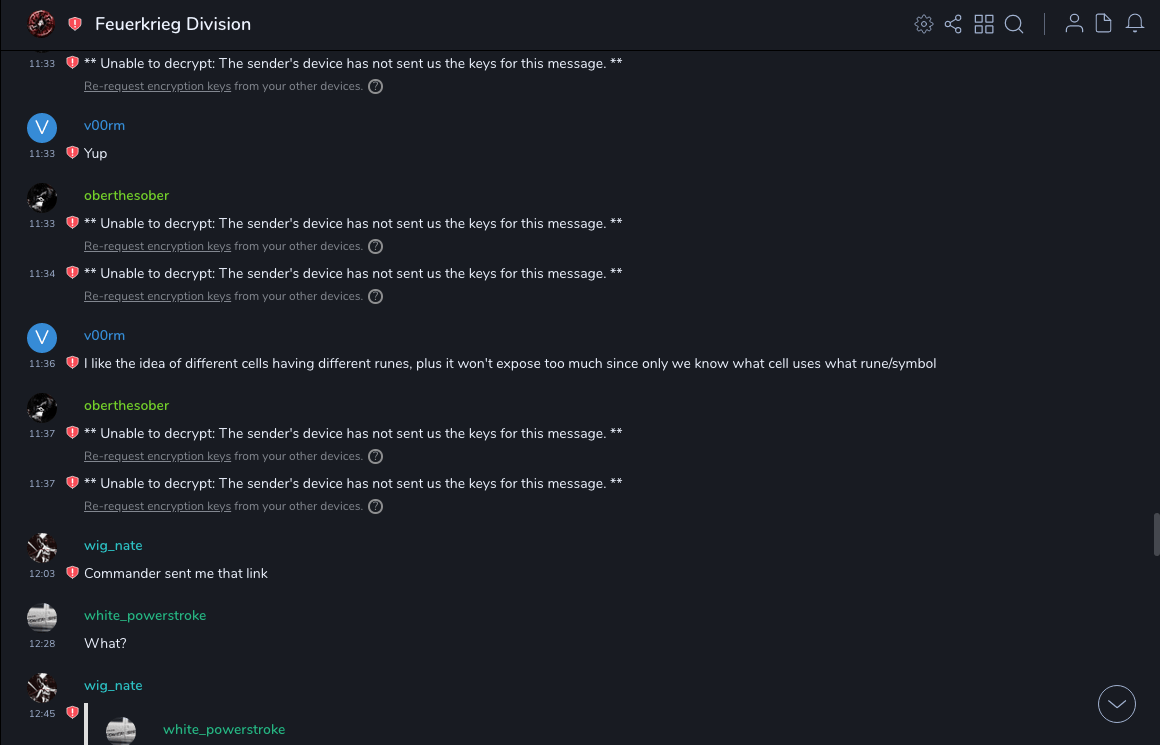Click the 12:28 timestamp of the "What?" message
The height and width of the screenshot is (745, 1160).
click(42, 644)
